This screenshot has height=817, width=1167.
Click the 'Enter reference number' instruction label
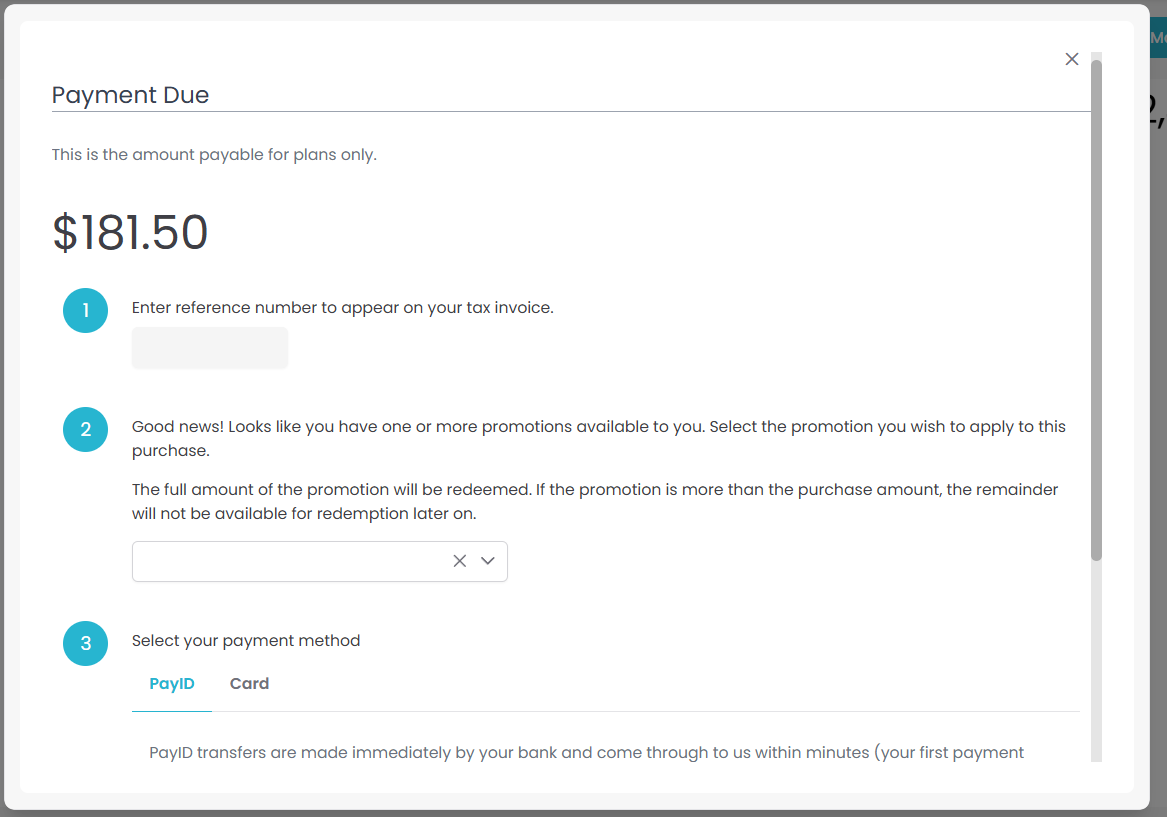click(342, 308)
